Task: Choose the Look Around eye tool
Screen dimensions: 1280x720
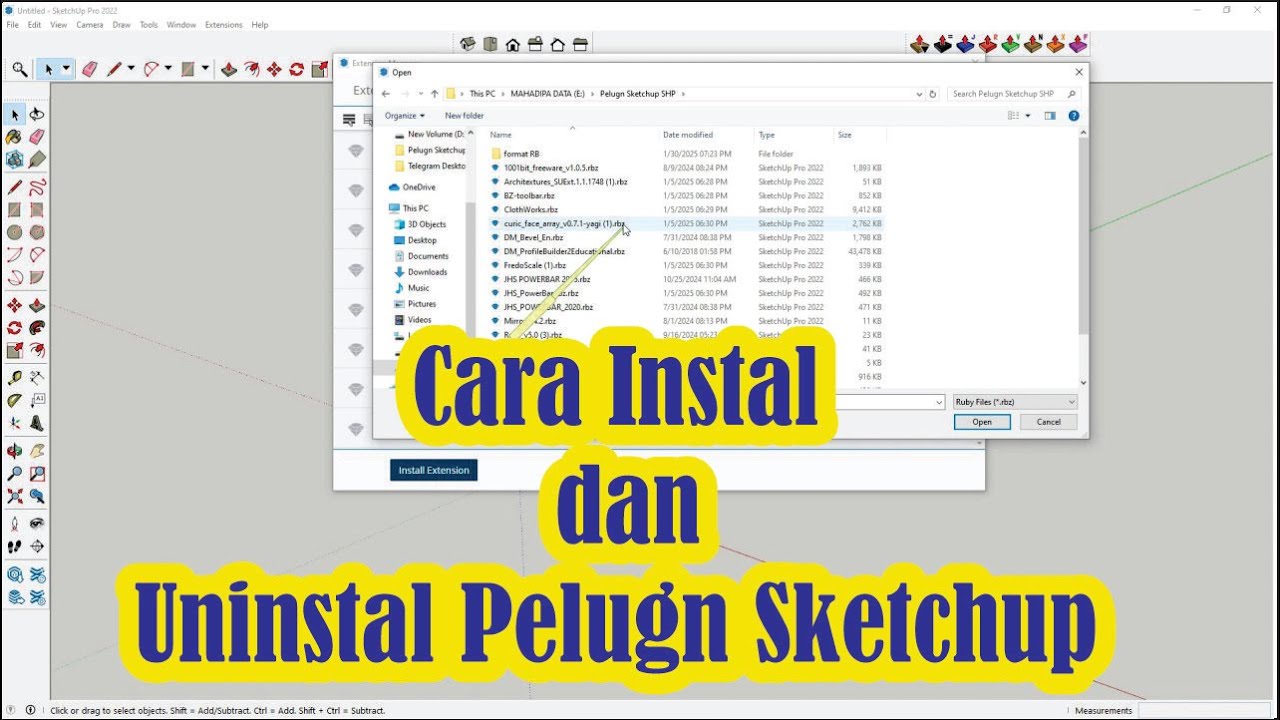Action: [37, 523]
